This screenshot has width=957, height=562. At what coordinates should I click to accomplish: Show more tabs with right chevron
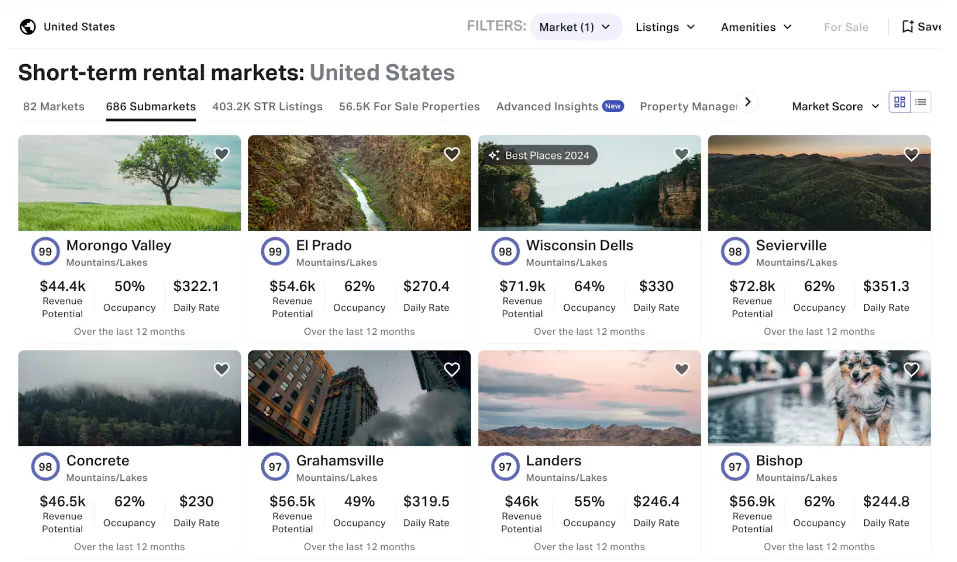tap(748, 102)
